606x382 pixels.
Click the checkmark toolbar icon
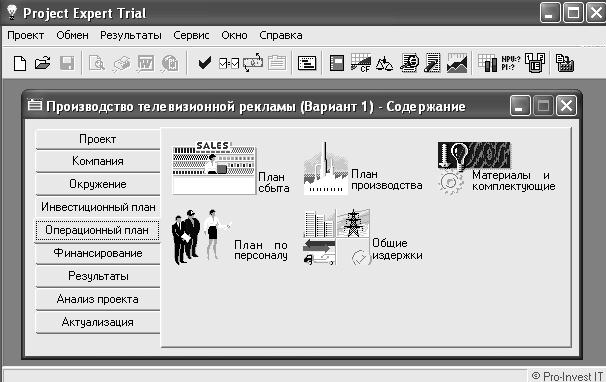204,63
